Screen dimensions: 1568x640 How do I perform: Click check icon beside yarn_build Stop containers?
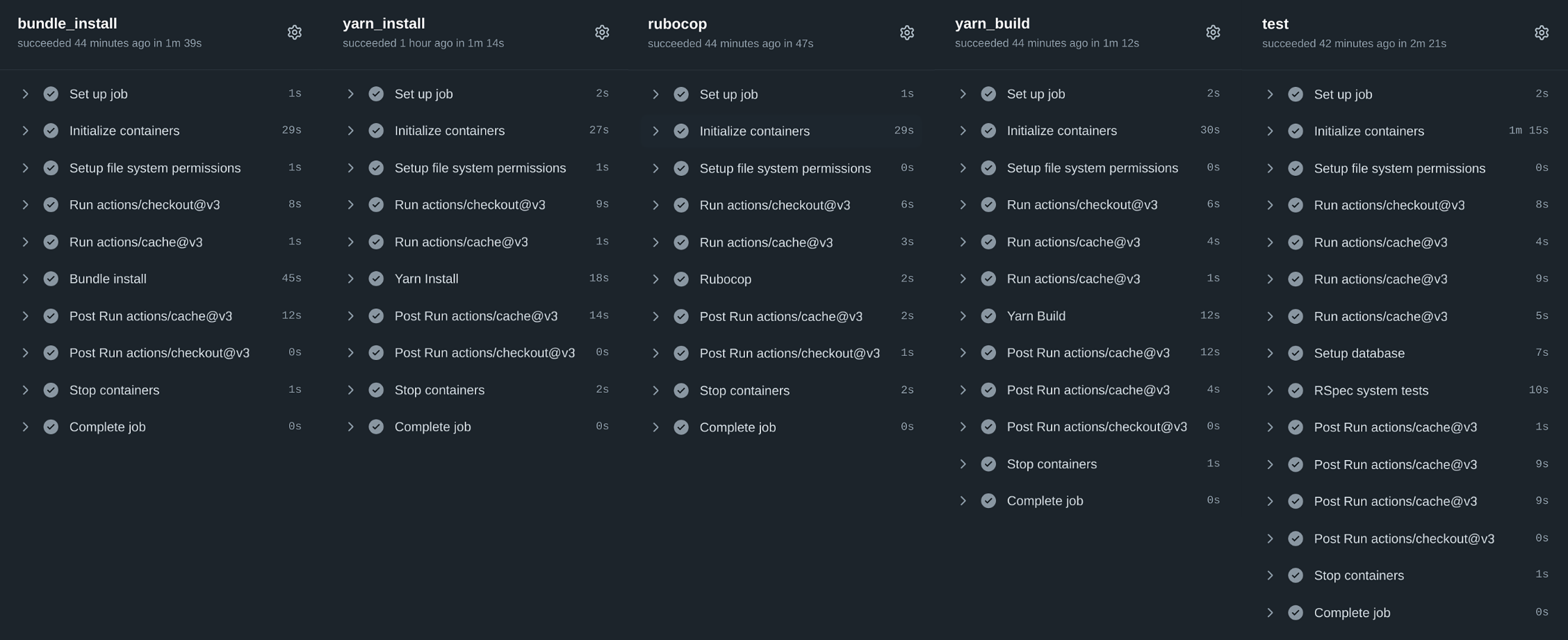[988, 464]
